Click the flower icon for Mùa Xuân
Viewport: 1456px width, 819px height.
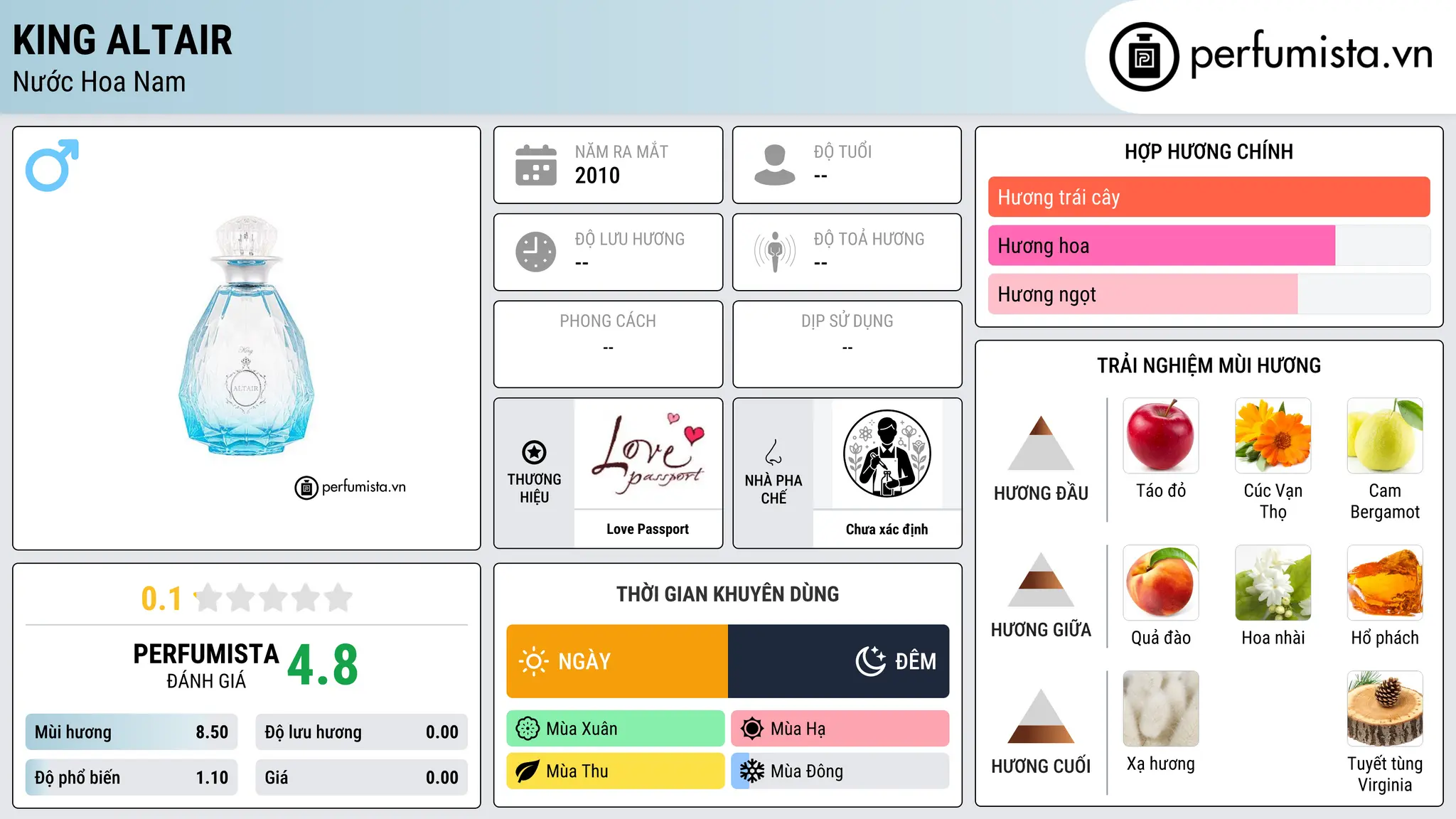coord(528,729)
